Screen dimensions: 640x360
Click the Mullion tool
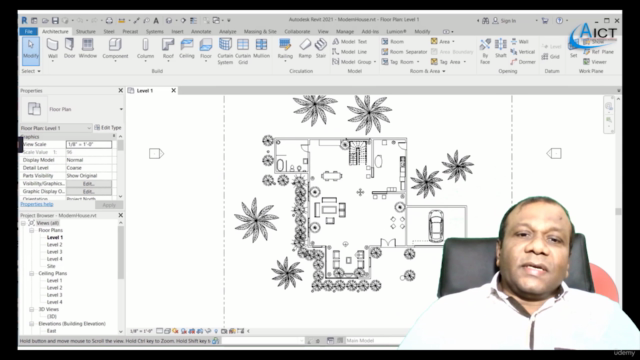pos(261,48)
